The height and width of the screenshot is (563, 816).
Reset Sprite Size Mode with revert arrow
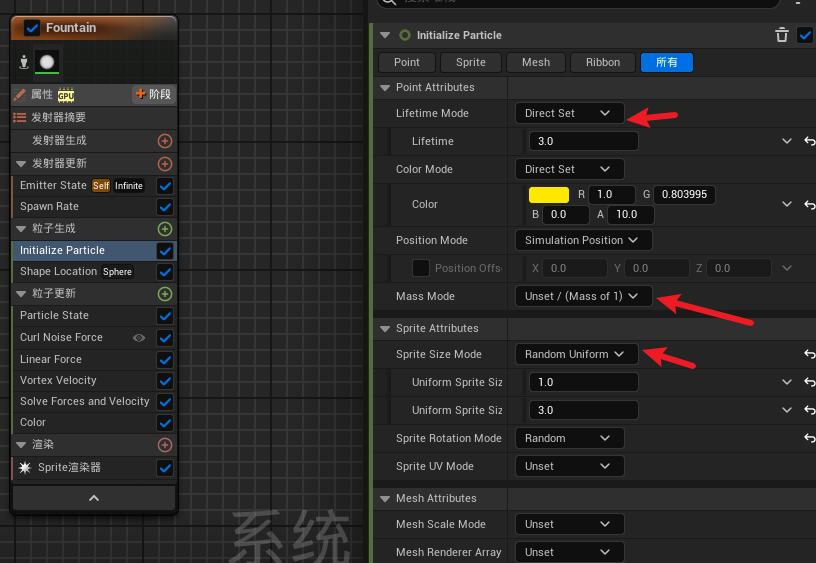pyautogui.click(x=809, y=354)
